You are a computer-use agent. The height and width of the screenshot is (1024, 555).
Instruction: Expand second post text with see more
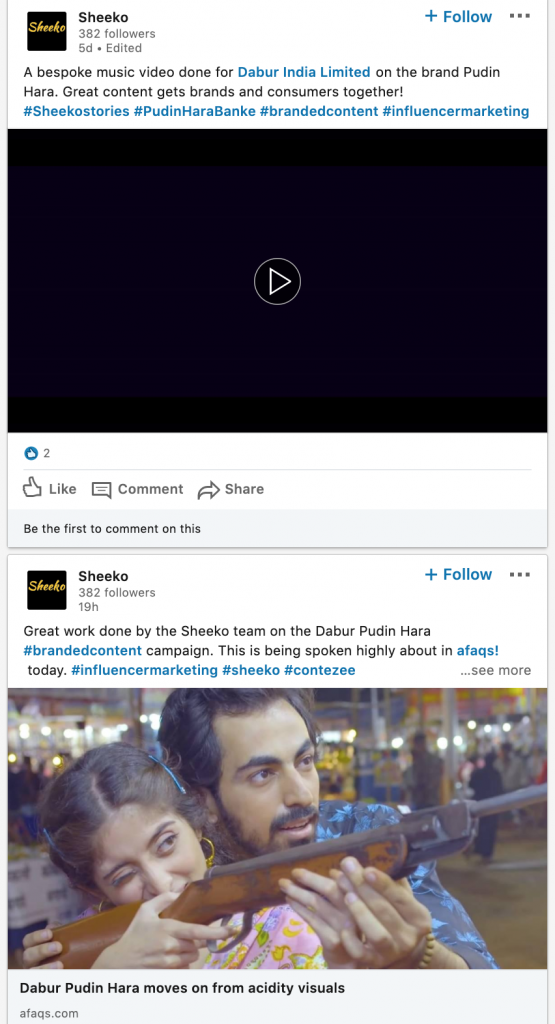(496, 670)
